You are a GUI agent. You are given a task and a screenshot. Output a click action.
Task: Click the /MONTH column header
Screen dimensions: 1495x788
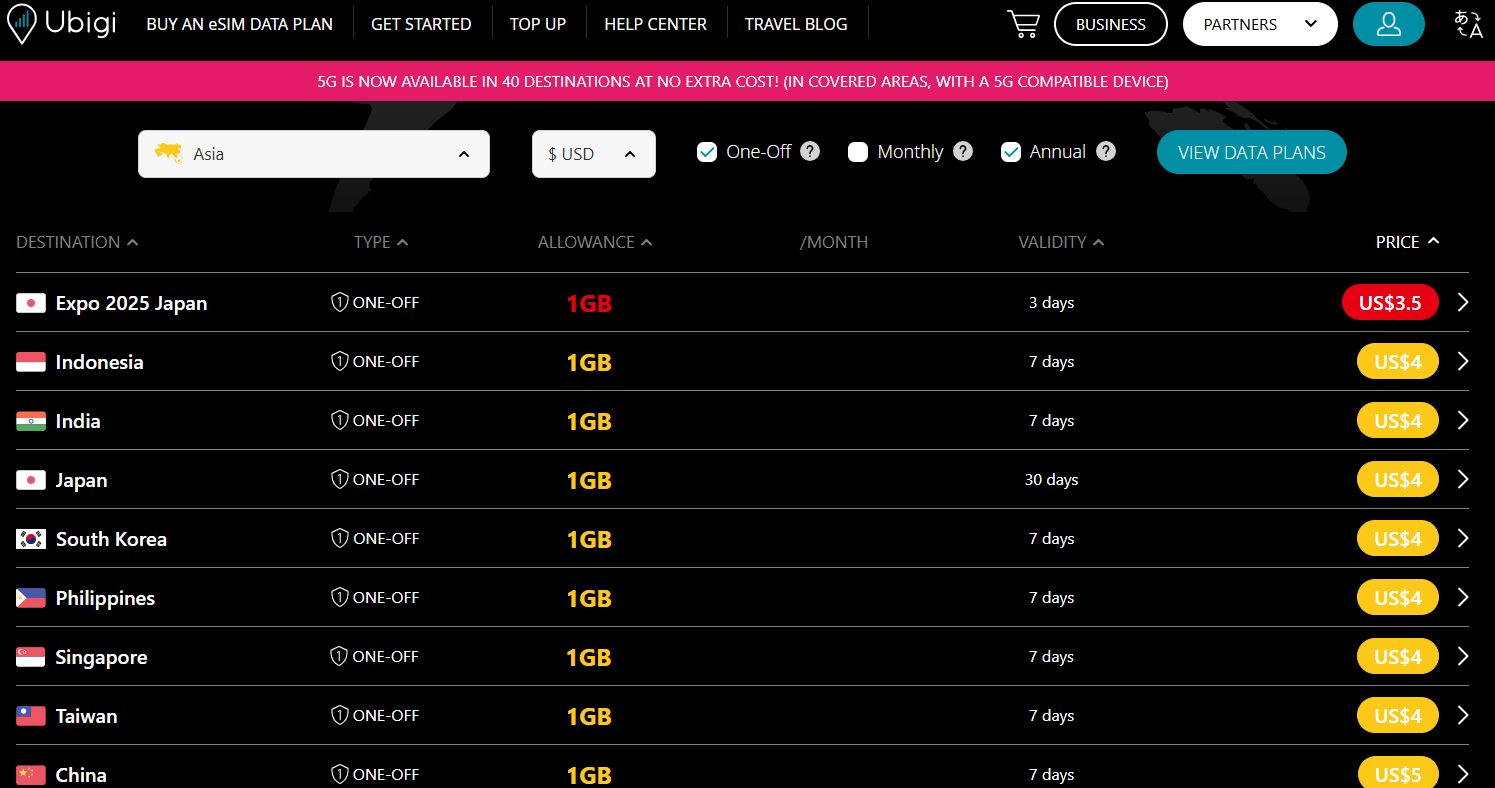(834, 242)
